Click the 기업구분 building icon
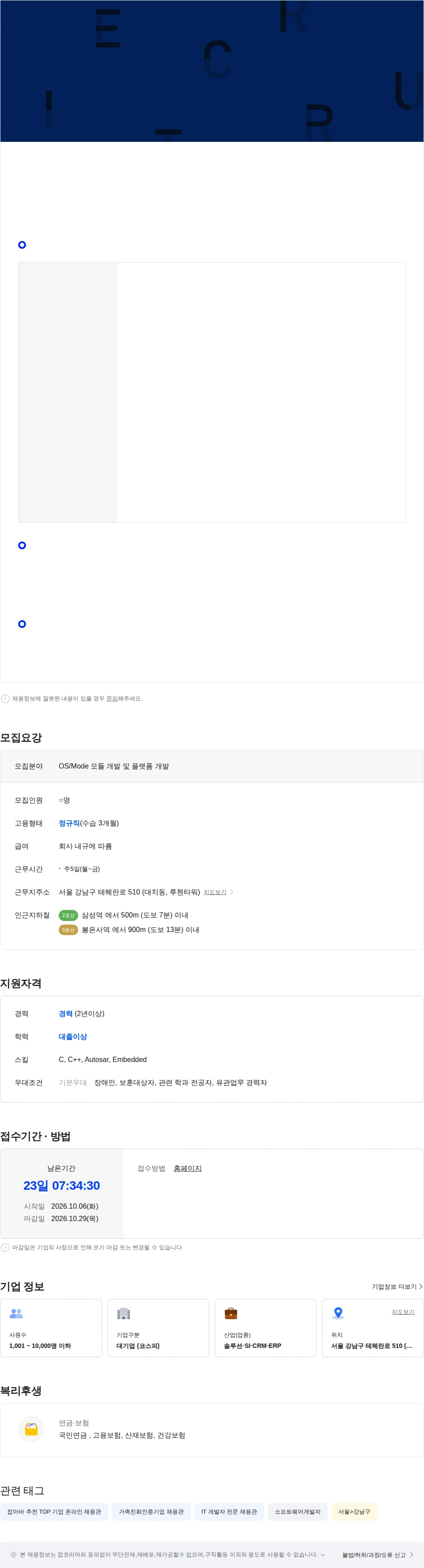 (x=124, y=1313)
